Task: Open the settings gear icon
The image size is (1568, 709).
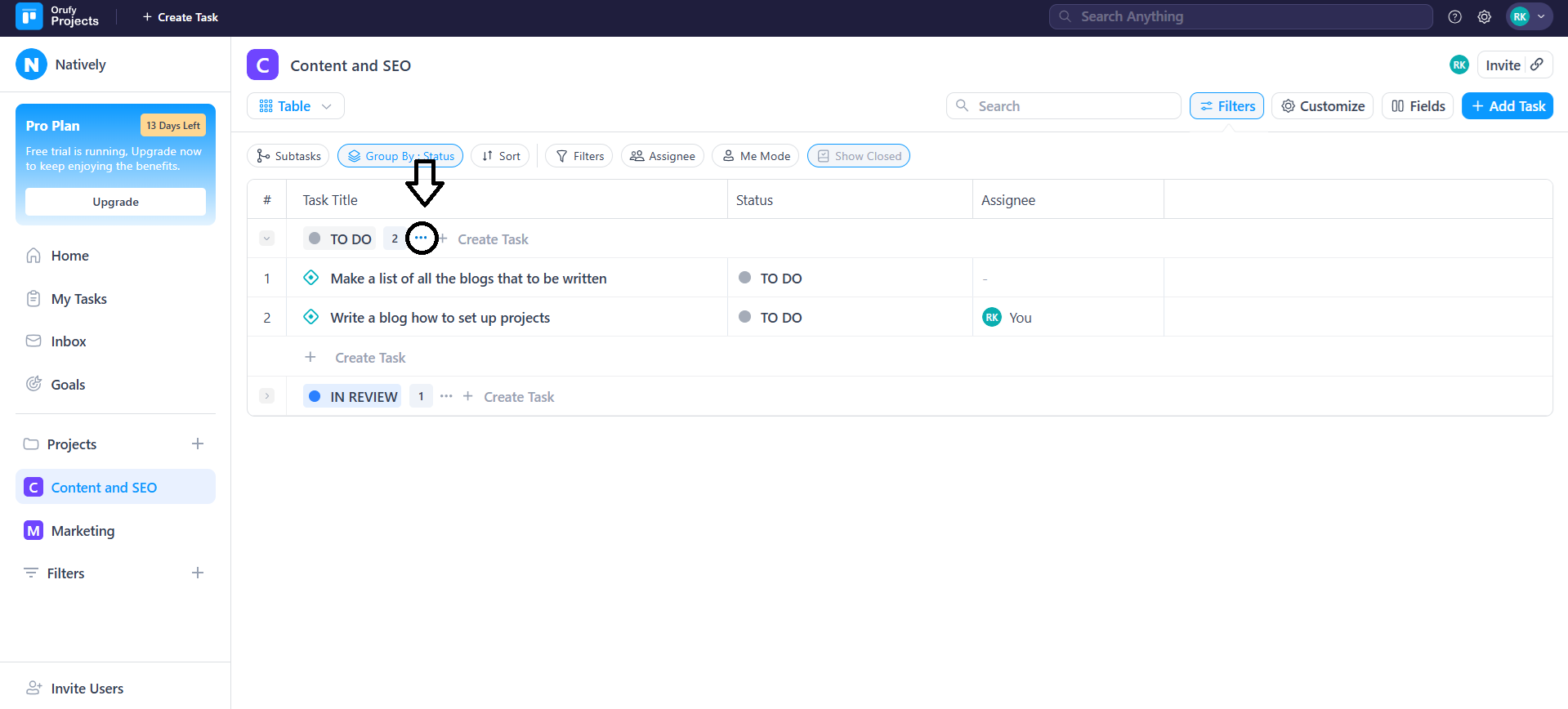Action: point(1484,17)
